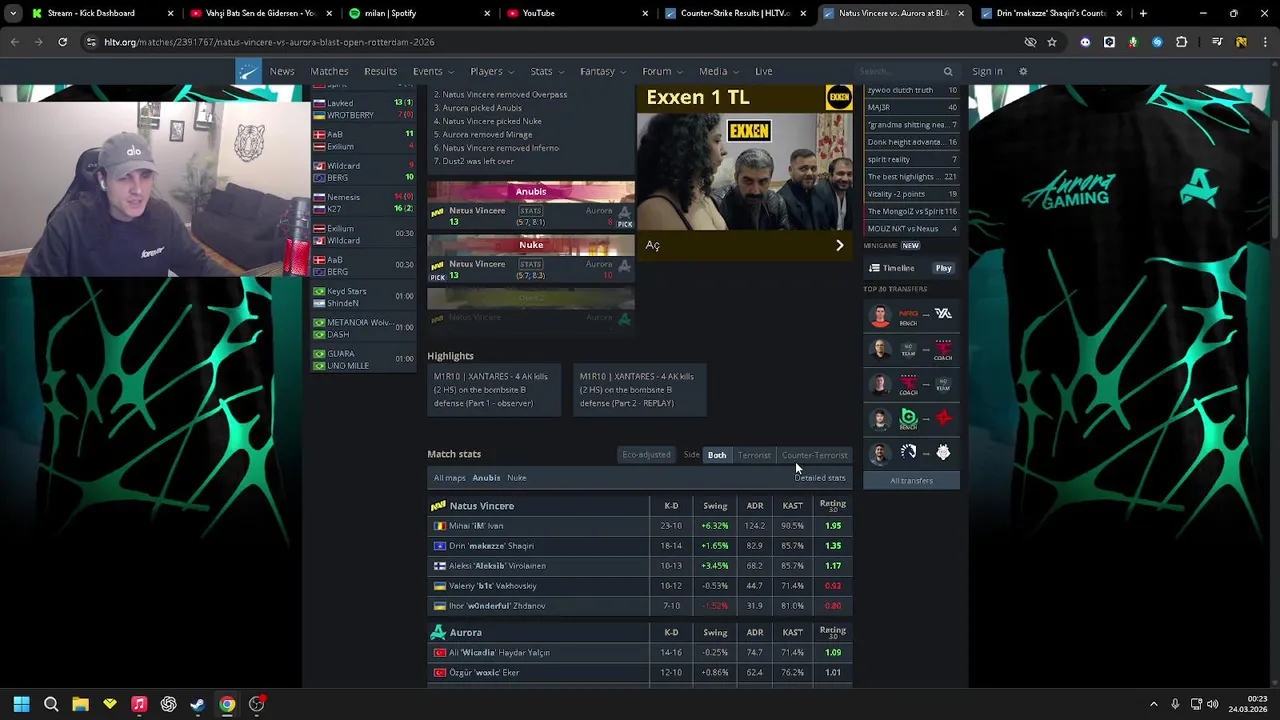Click the Natus Vincere logo in Match stats

click(x=437, y=506)
